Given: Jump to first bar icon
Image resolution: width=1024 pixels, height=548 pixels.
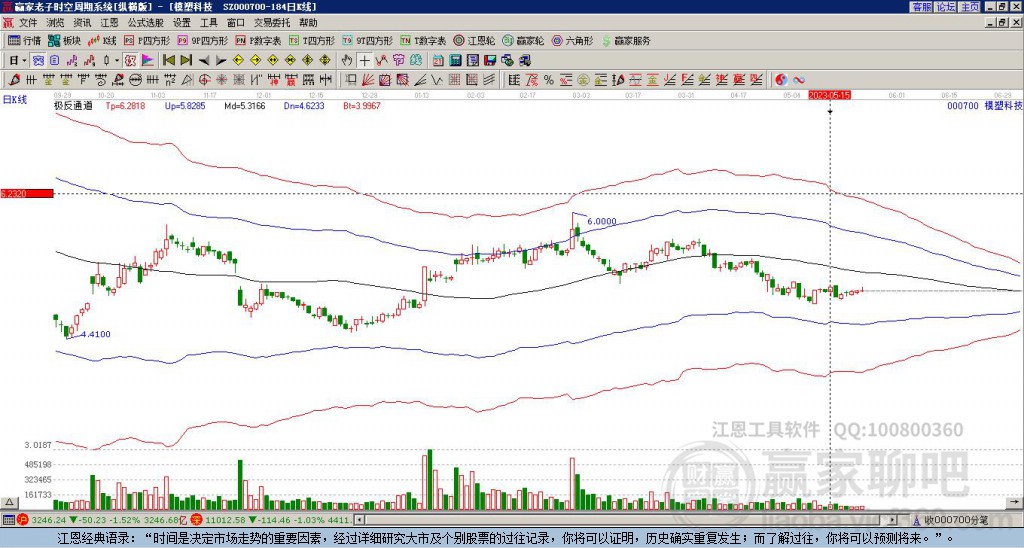Looking at the screenshot, I should 168,61.
